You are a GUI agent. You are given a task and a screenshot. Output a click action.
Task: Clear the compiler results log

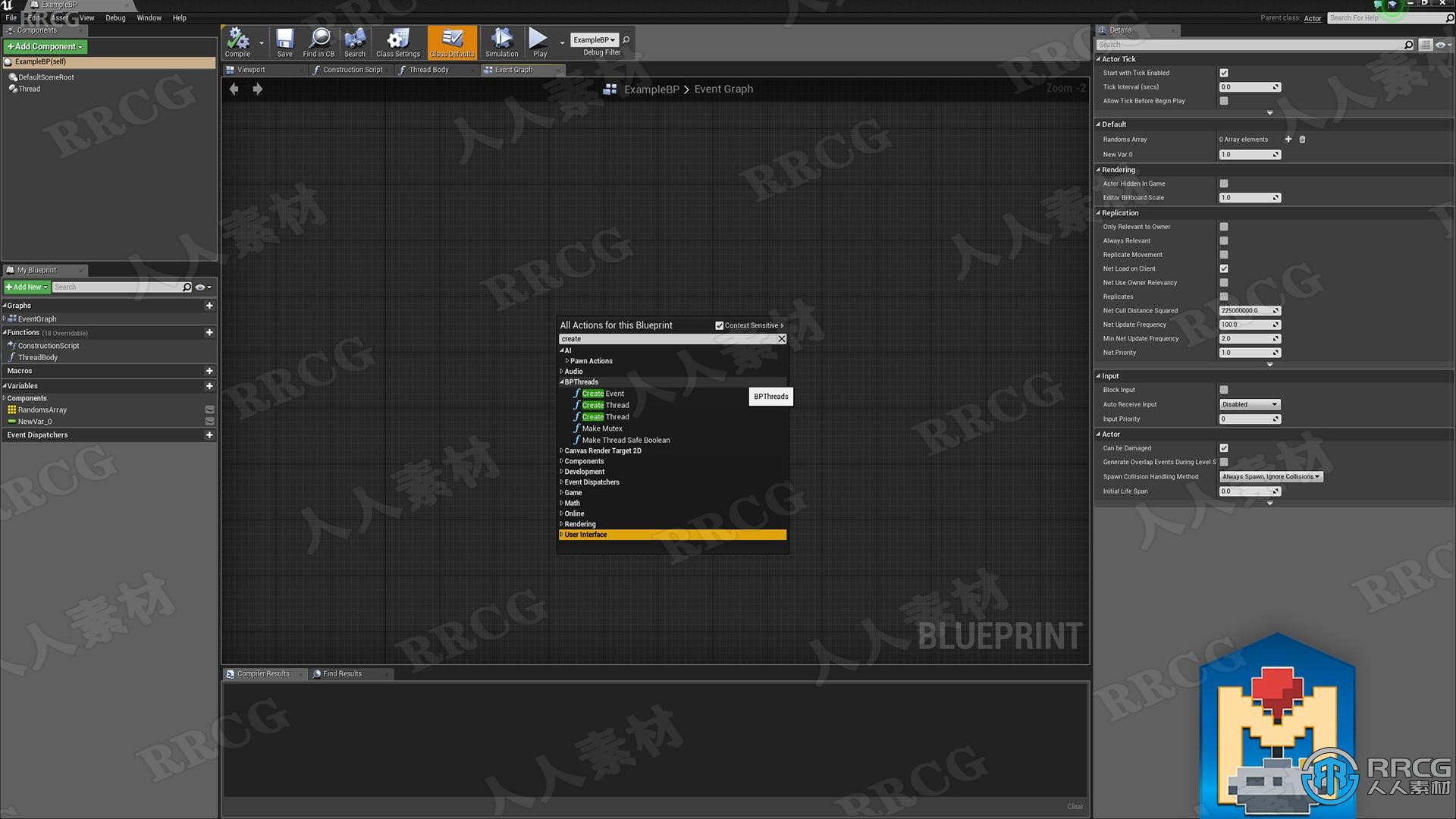tap(1075, 807)
